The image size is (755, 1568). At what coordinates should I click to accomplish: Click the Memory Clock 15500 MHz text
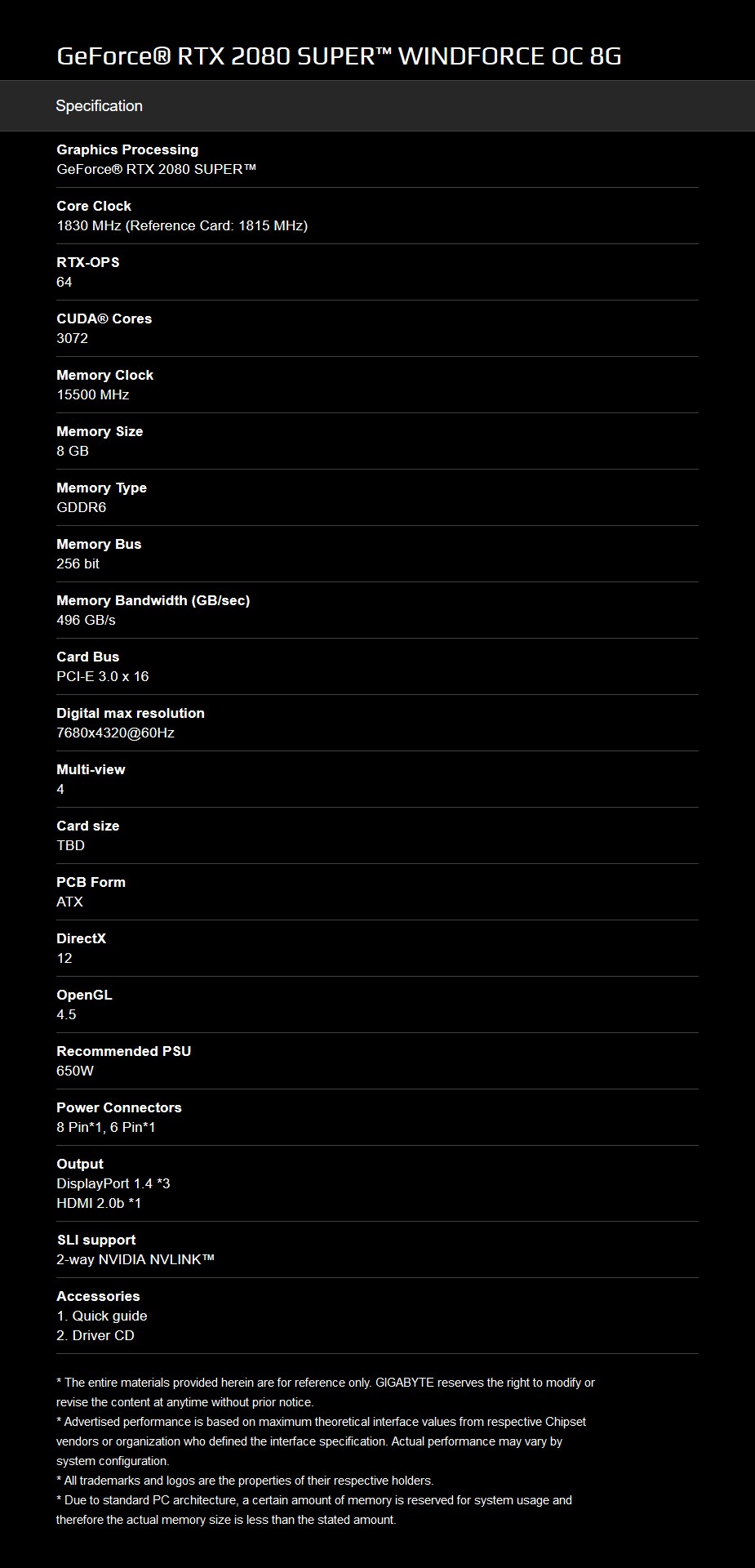tap(93, 394)
